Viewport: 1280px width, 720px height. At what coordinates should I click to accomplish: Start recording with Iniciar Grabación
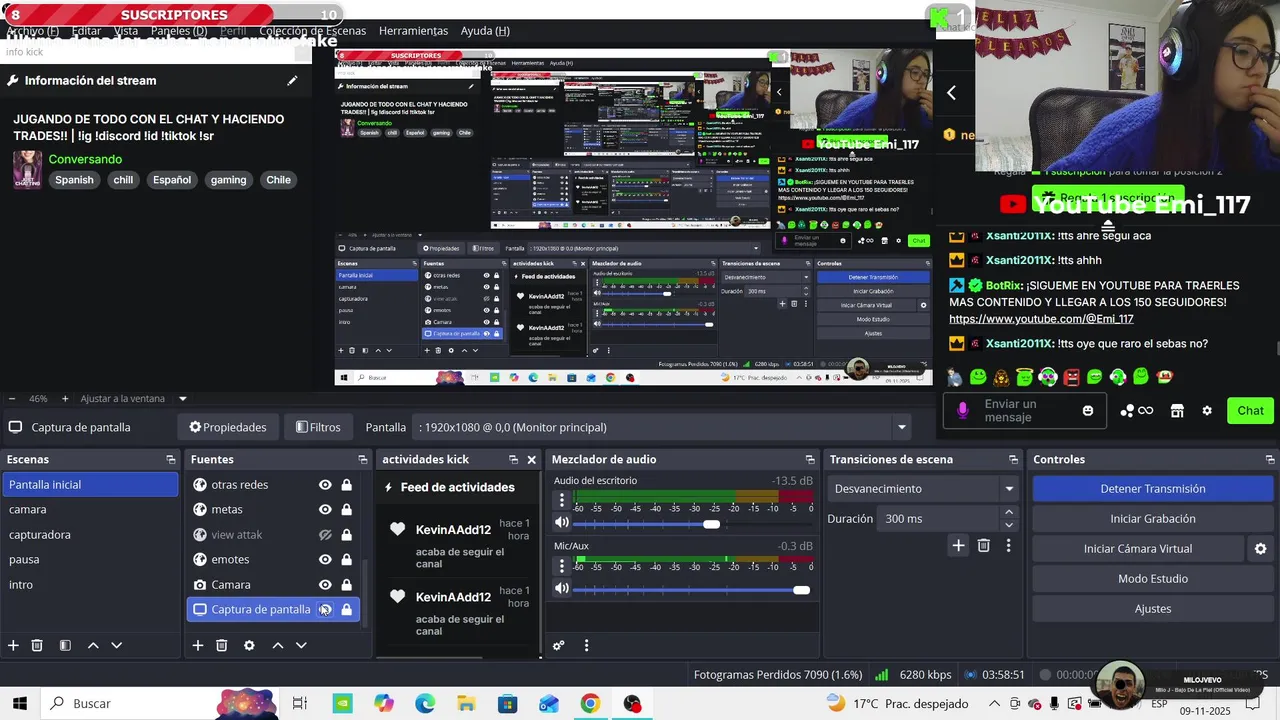[1153, 519]
